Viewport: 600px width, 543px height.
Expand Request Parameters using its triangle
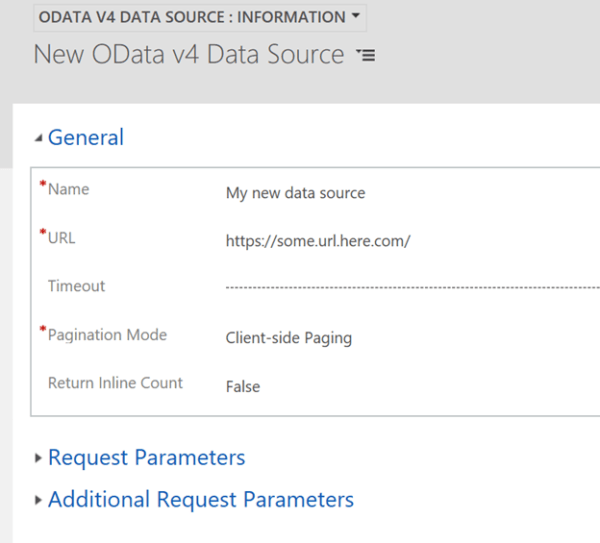click(39, 458)
